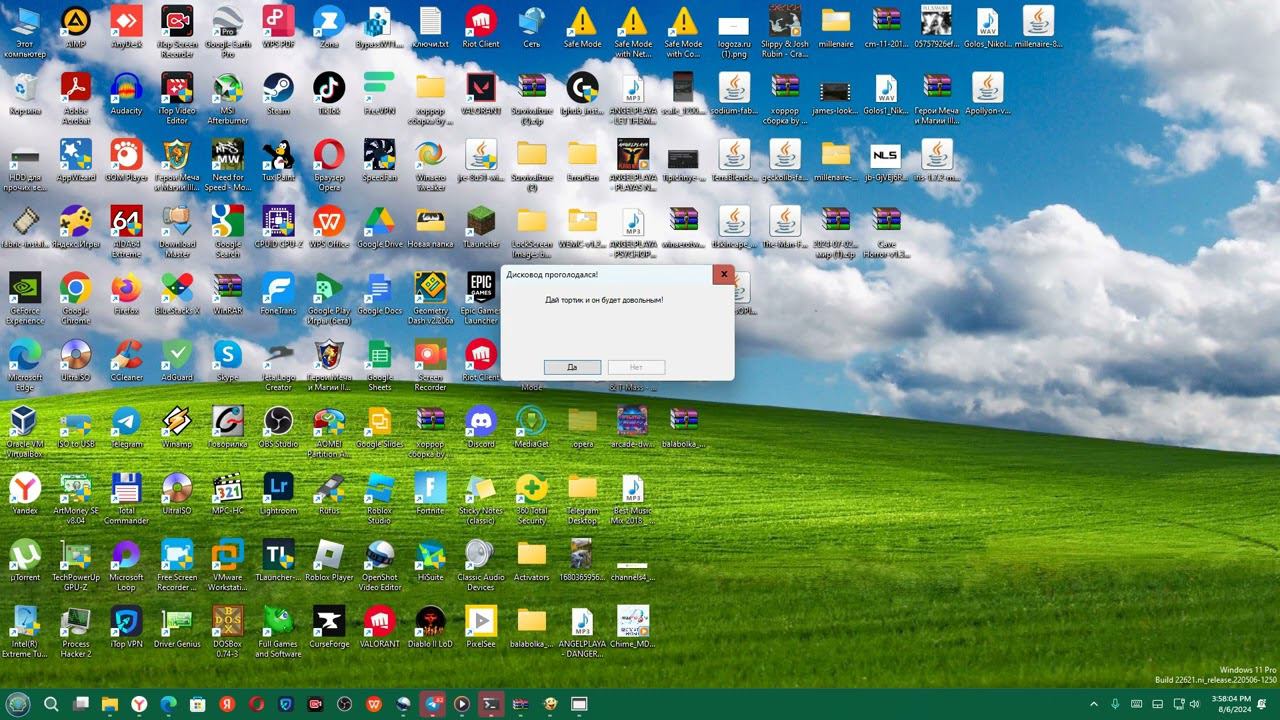Select the Discord desktop icon
1280x720 pixels.
pos(481,427)
